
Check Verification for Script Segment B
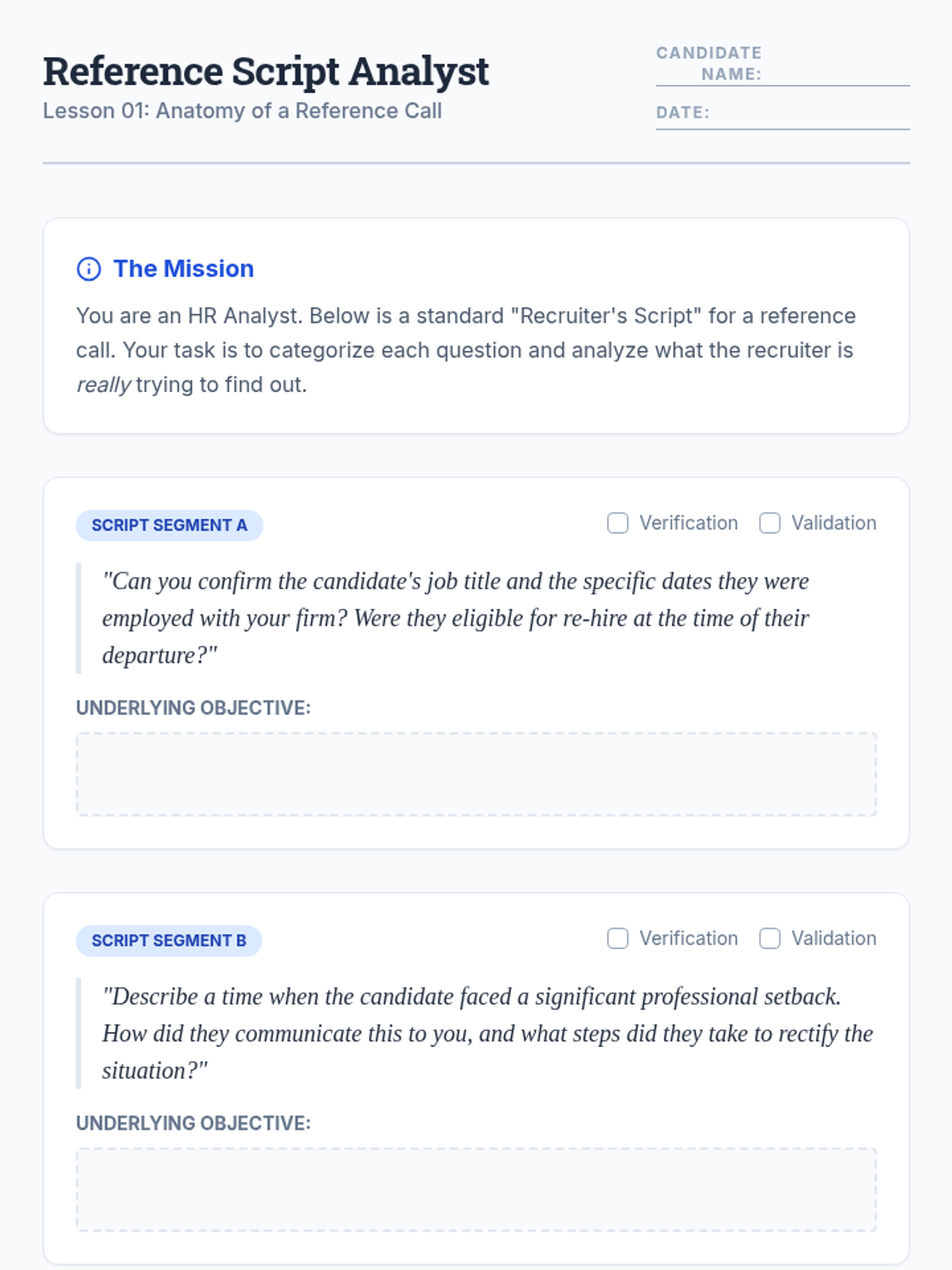click(x=617, y=938)
